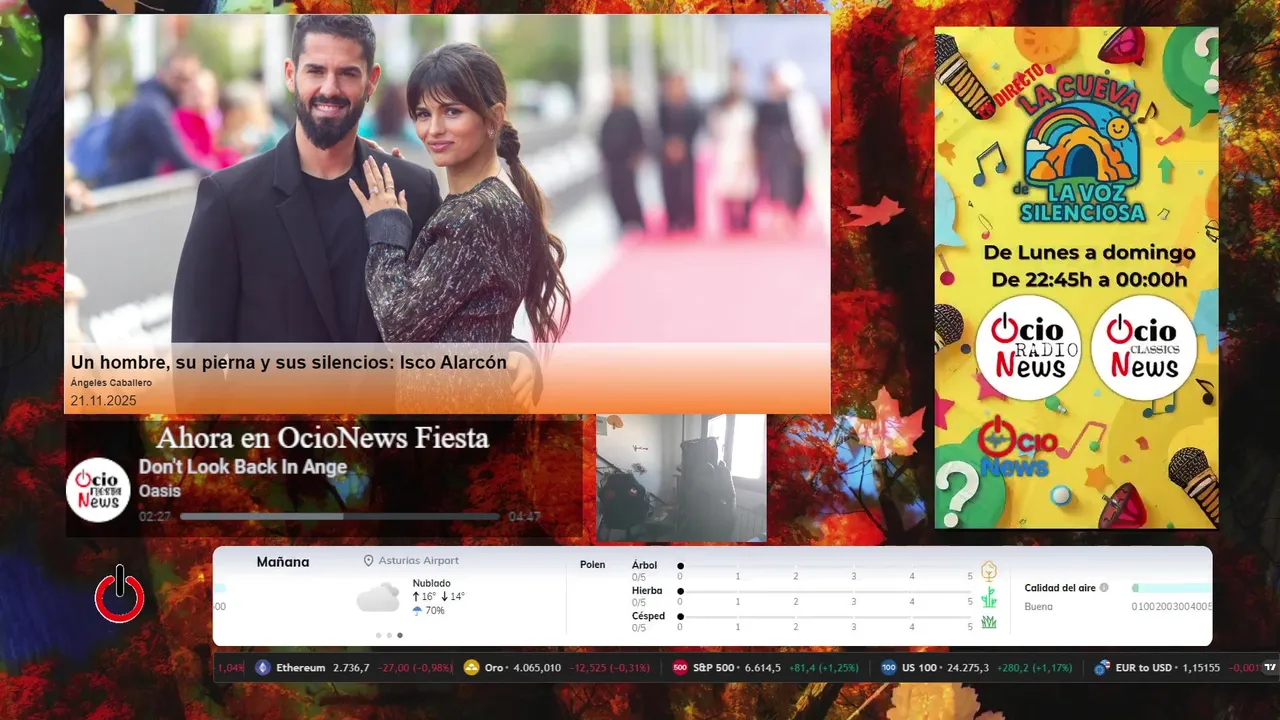Click the Ocio Radio News circle logo
1280x720 pixels.
click(x=1028, y=348)
